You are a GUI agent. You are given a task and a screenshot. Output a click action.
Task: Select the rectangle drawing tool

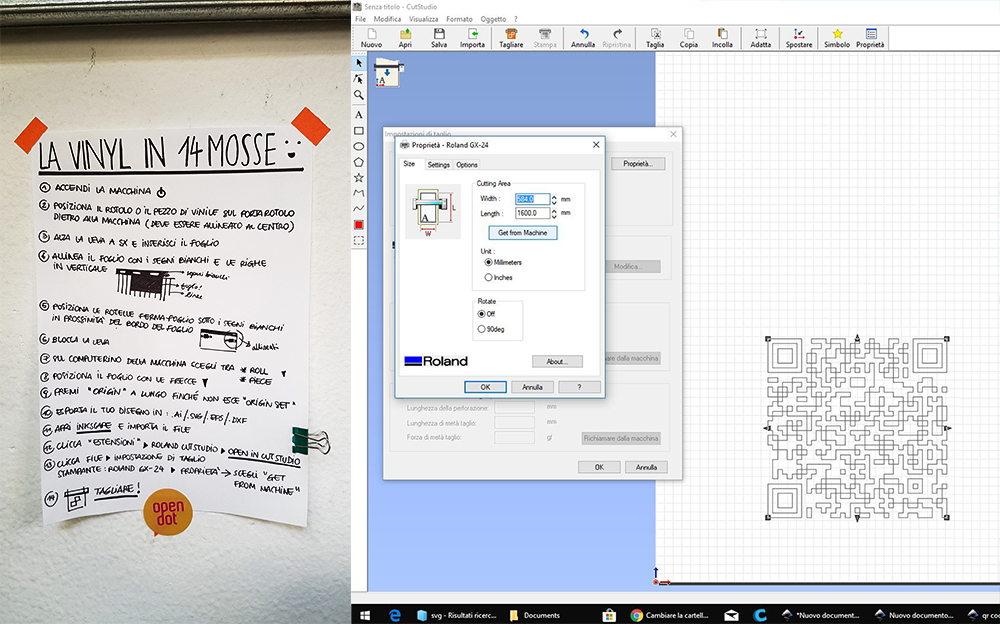coord(359,131)
